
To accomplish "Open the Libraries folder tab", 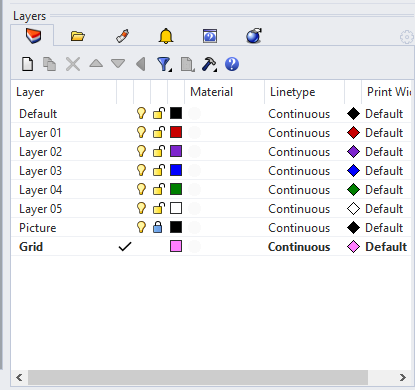I will click(x=78, y=36).
